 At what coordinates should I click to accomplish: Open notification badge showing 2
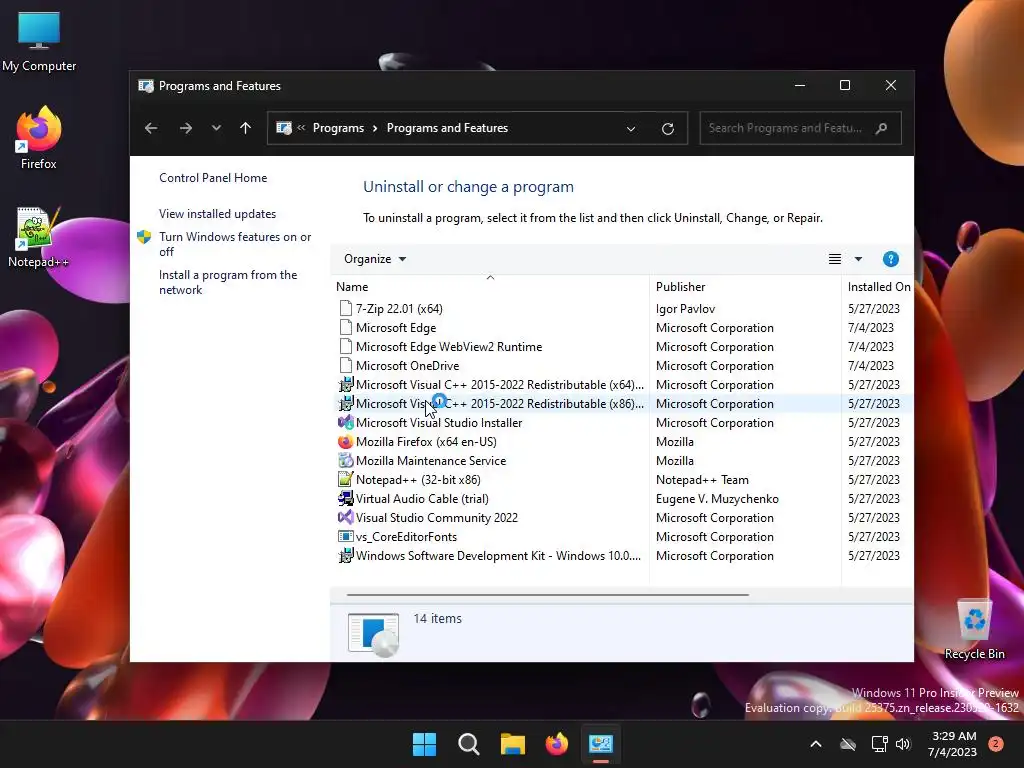coord(996,744)
